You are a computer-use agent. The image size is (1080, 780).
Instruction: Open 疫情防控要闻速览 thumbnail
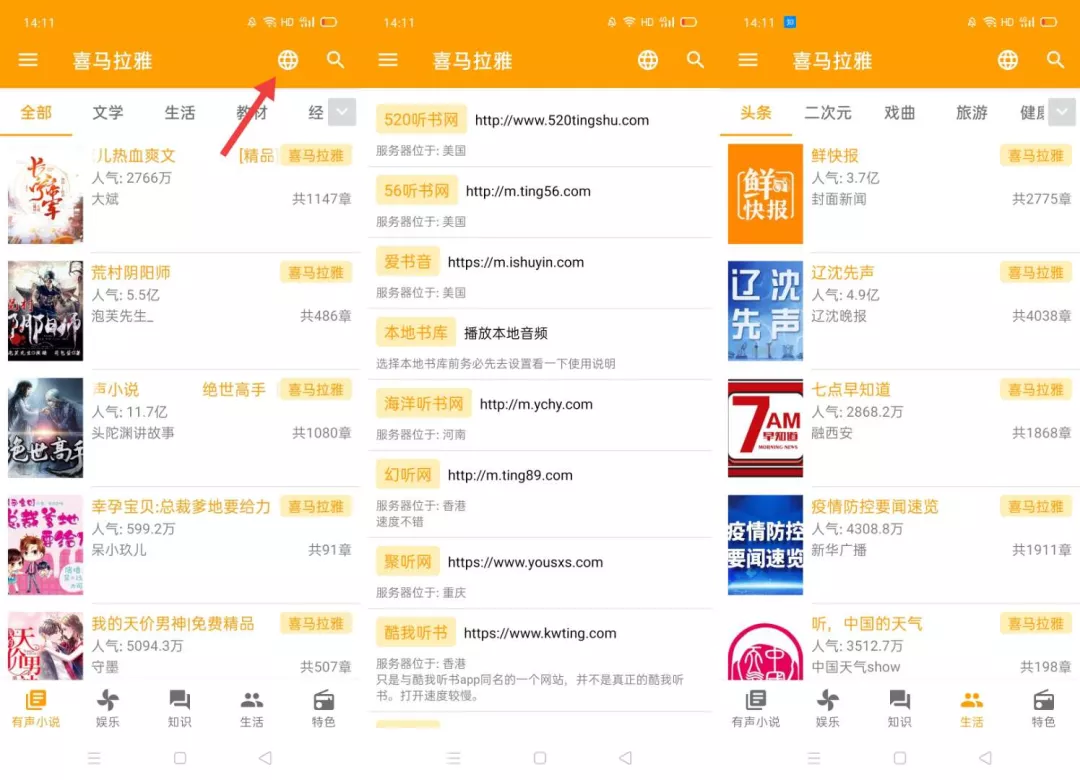[x=765, y=545]
